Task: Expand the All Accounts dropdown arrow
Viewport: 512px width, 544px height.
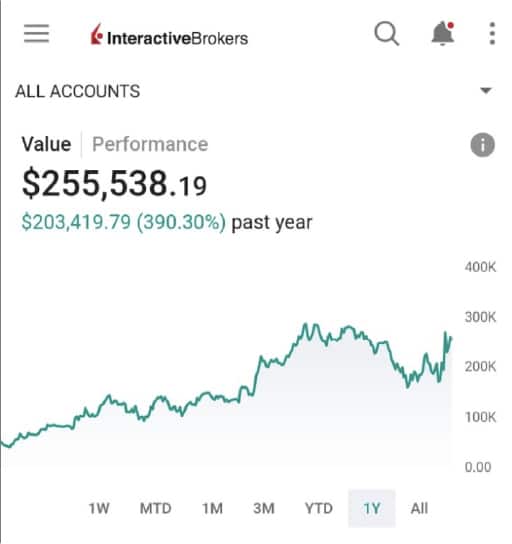Action: [486, 91]
